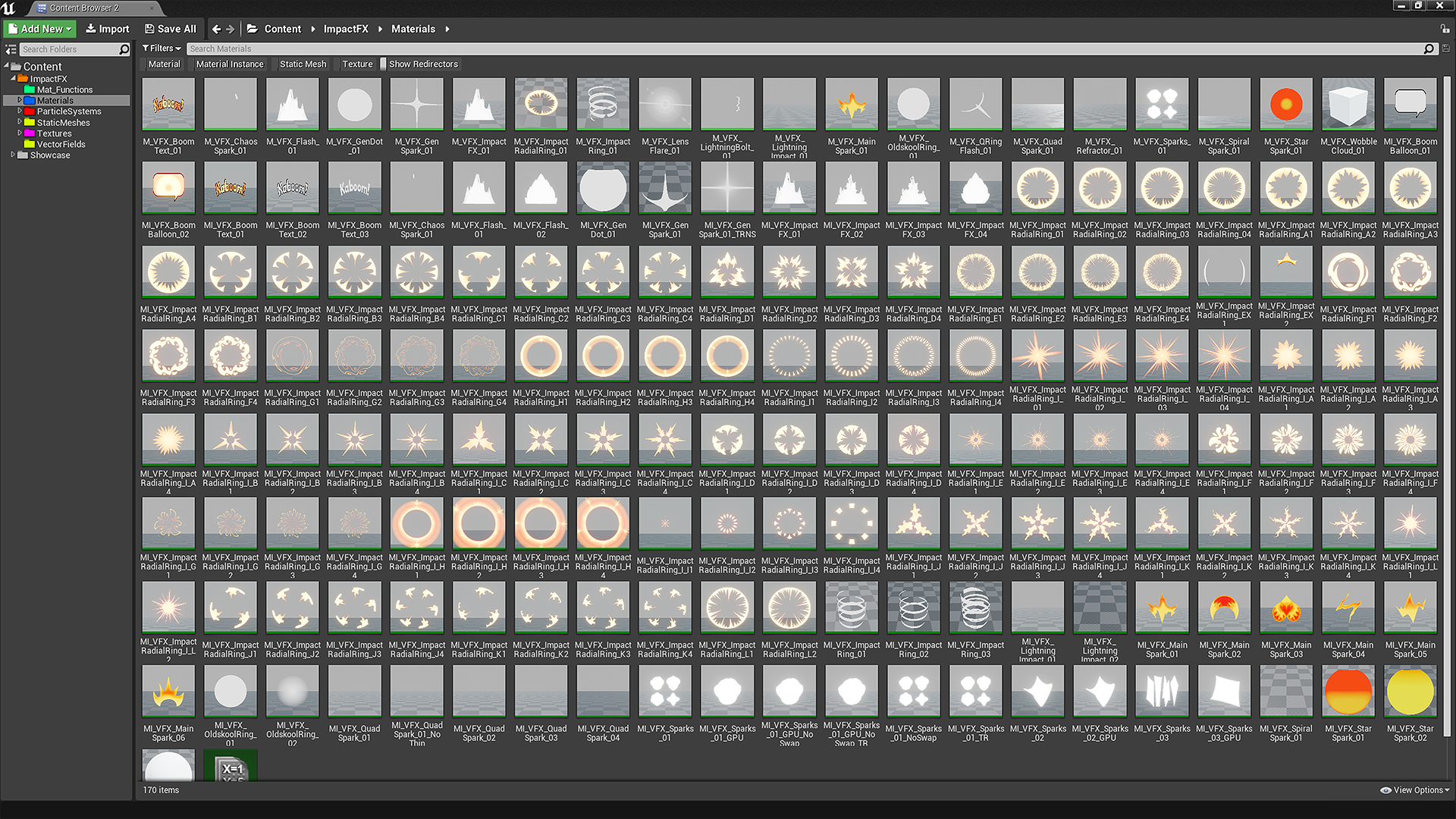Select the M_VFX_MainSpark_01 material
This screenshot has width=1456, height=819.
[852, 116]
